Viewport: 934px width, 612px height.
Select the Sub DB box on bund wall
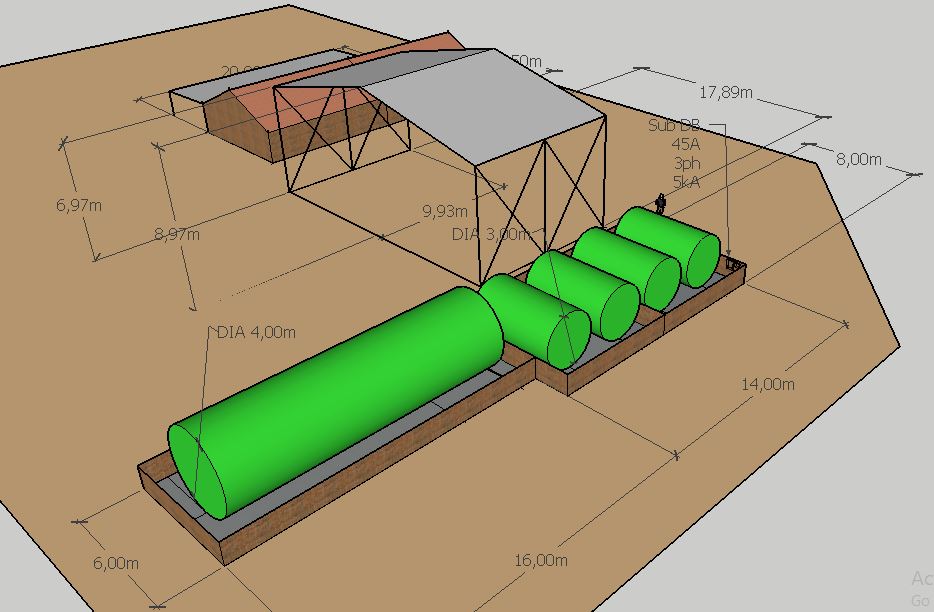click(x=735, y=264)
